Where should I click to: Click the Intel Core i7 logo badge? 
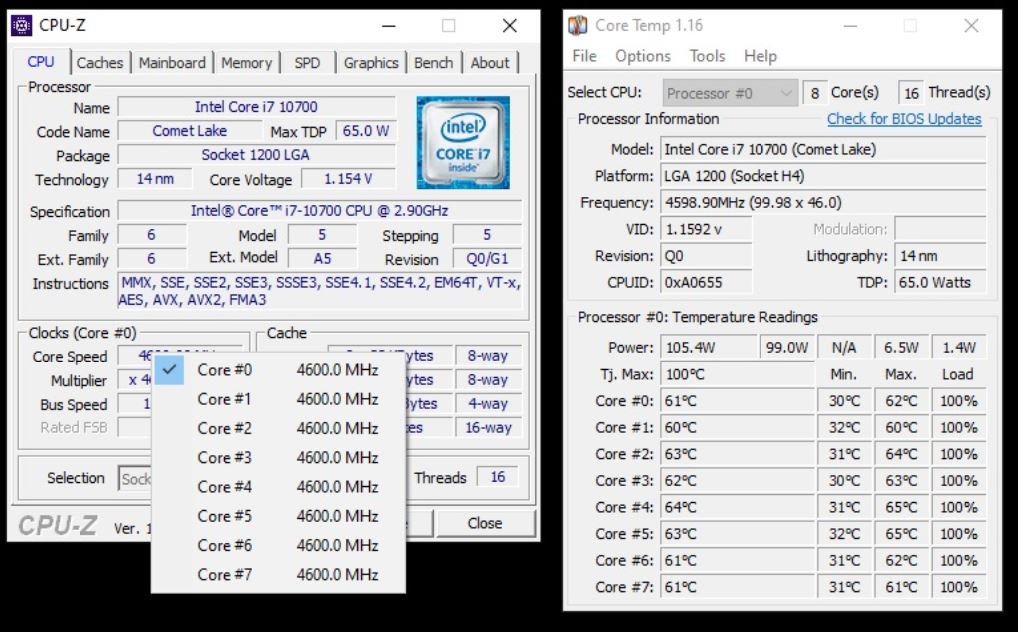click(x=462, y=142)
